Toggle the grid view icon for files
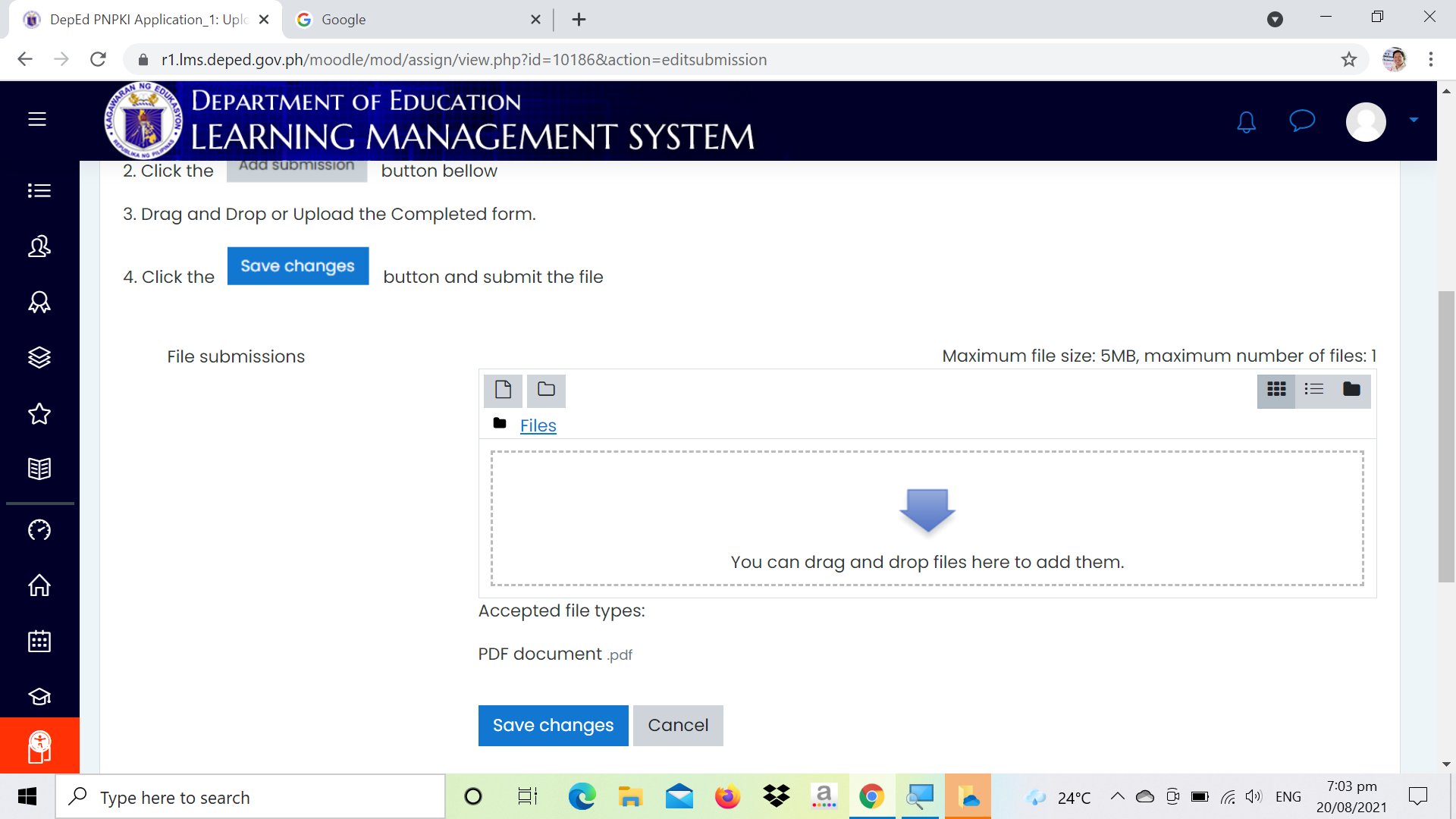1456x819 pixels. (x=1278, y=390)
